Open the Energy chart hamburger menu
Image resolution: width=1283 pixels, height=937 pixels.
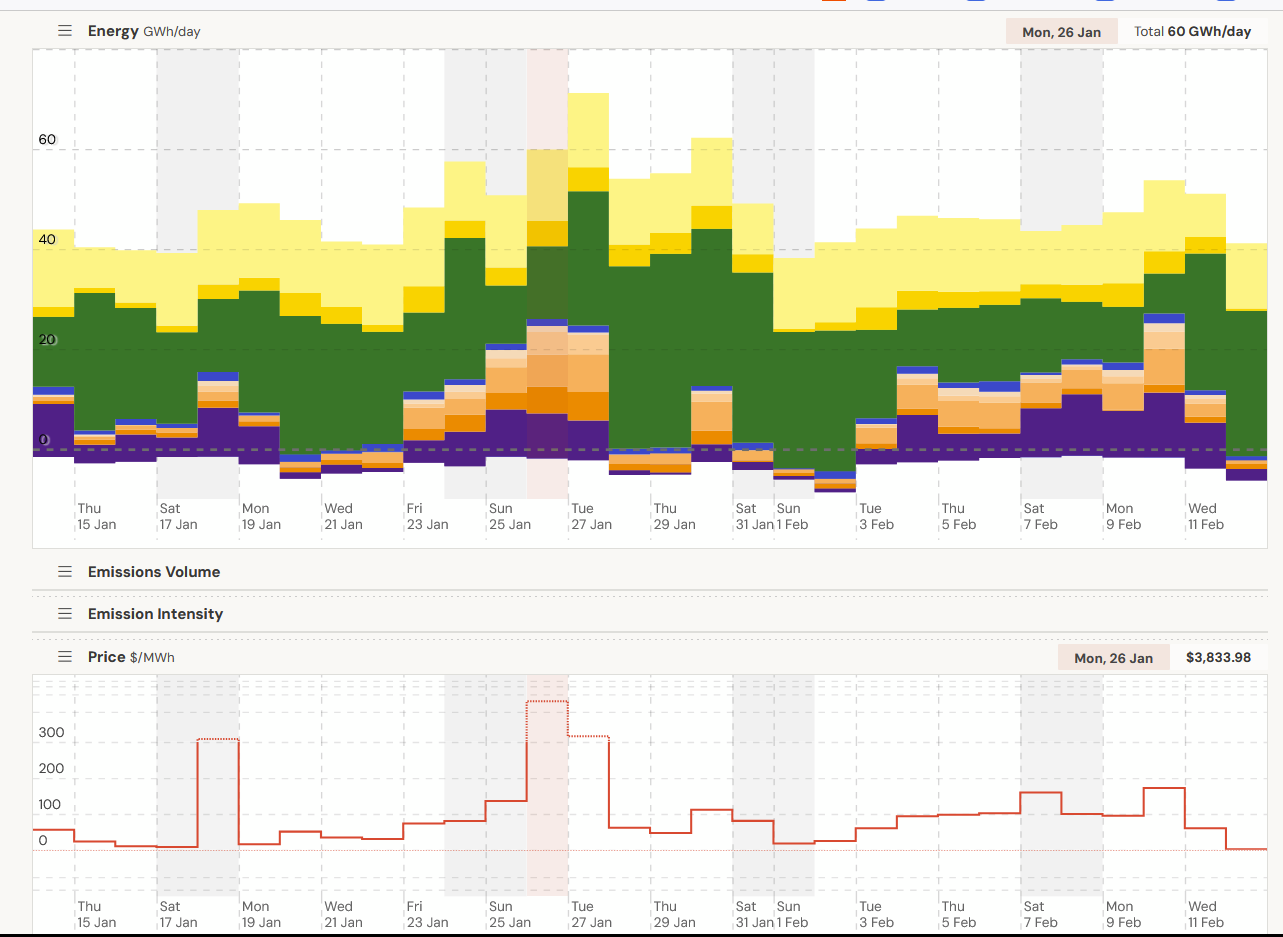[x=65, y=31]
